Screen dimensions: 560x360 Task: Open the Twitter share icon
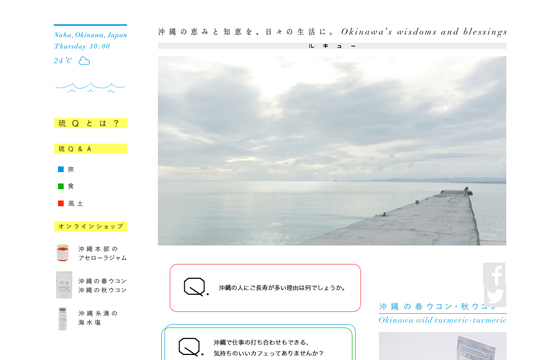pyautogui.click(x=494, y=296)
